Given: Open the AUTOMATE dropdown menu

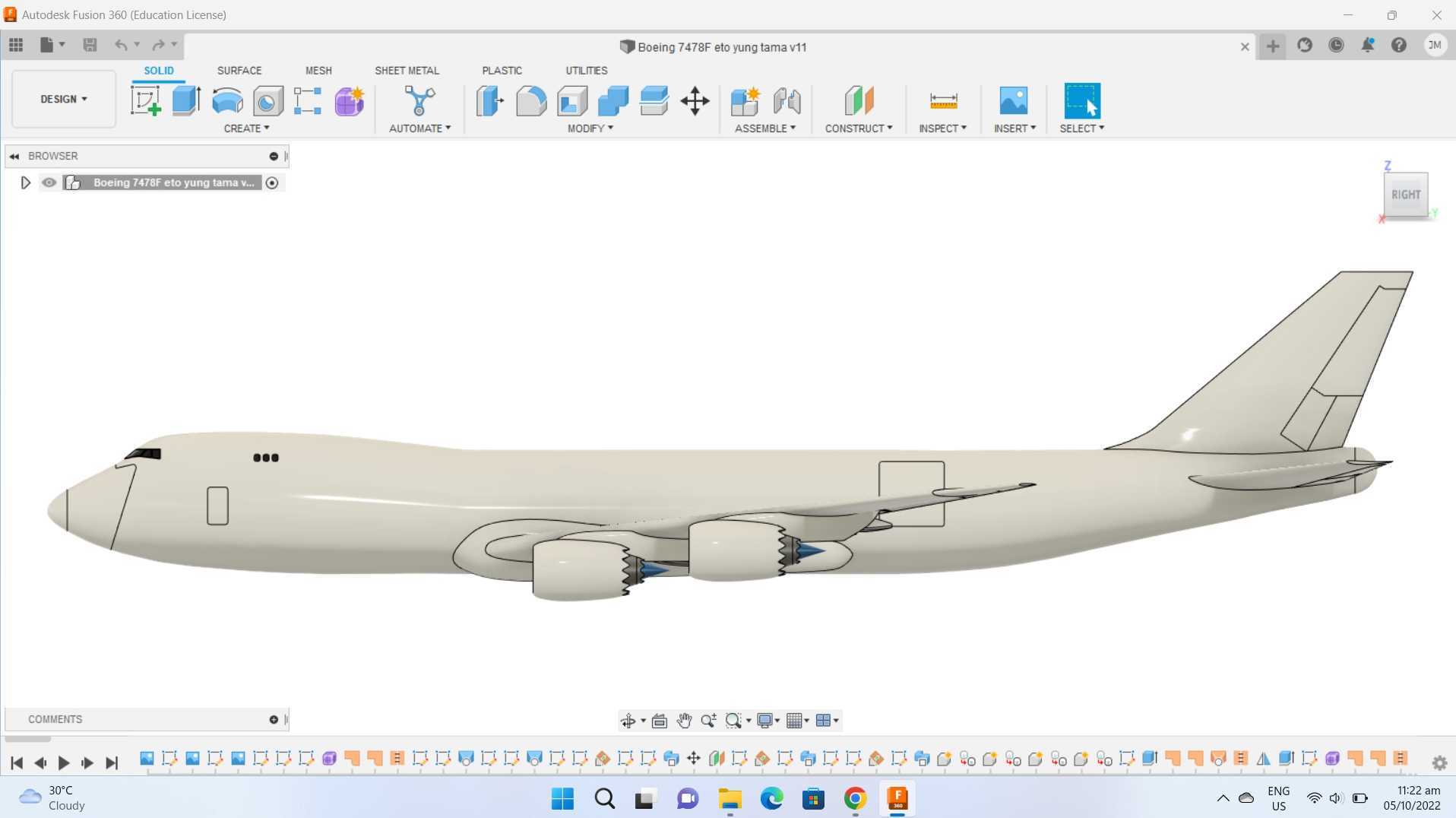Looking at the screenshot, I should pyautogui.click(x=419, y=128).
